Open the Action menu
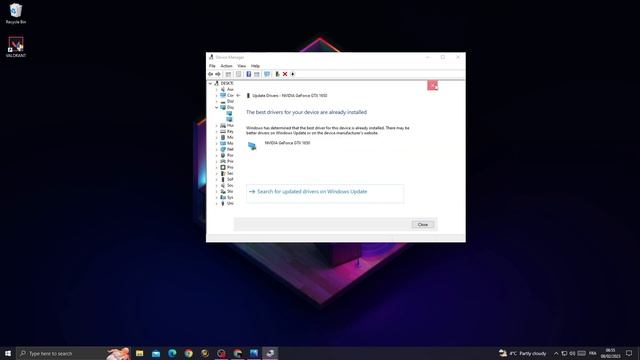The image size is (640, 360). pos(227,66)
